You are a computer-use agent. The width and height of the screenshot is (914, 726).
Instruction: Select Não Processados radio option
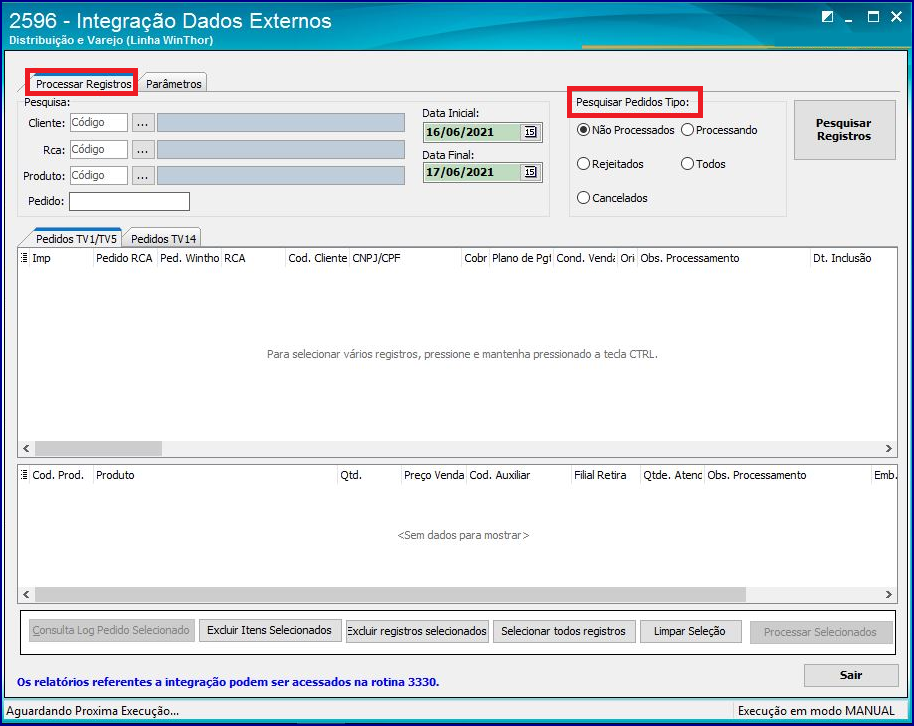pos(625,130)
